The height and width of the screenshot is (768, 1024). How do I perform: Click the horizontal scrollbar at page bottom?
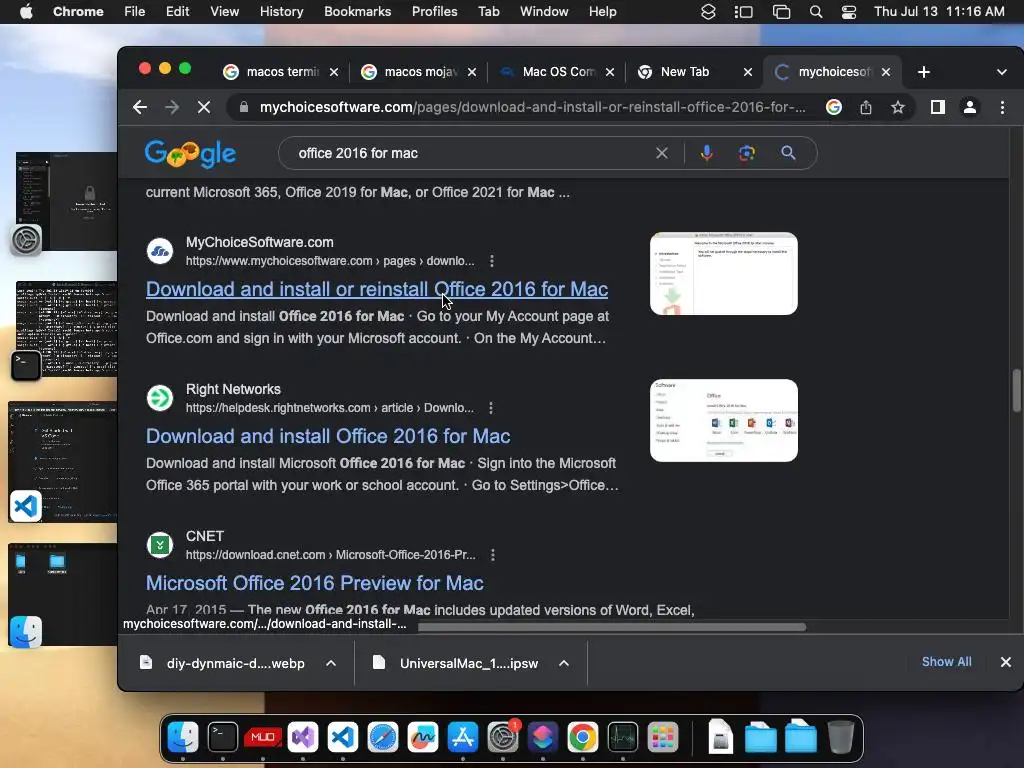click(x=611, y=628)
